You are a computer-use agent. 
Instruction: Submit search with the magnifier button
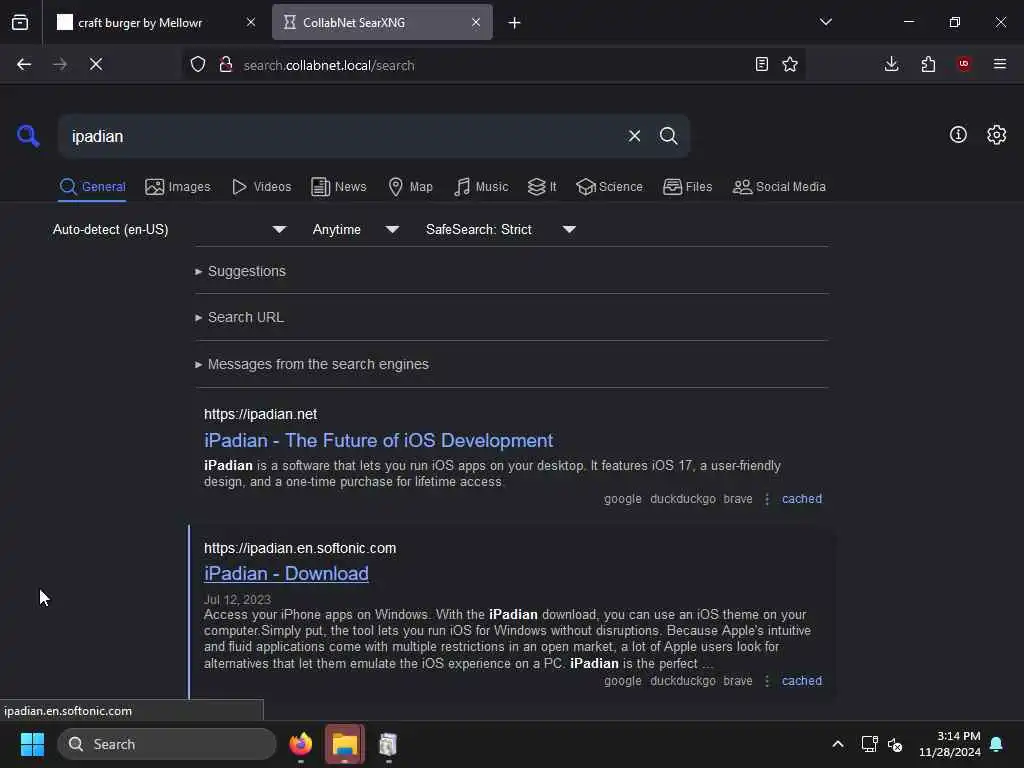coord(668,136)
